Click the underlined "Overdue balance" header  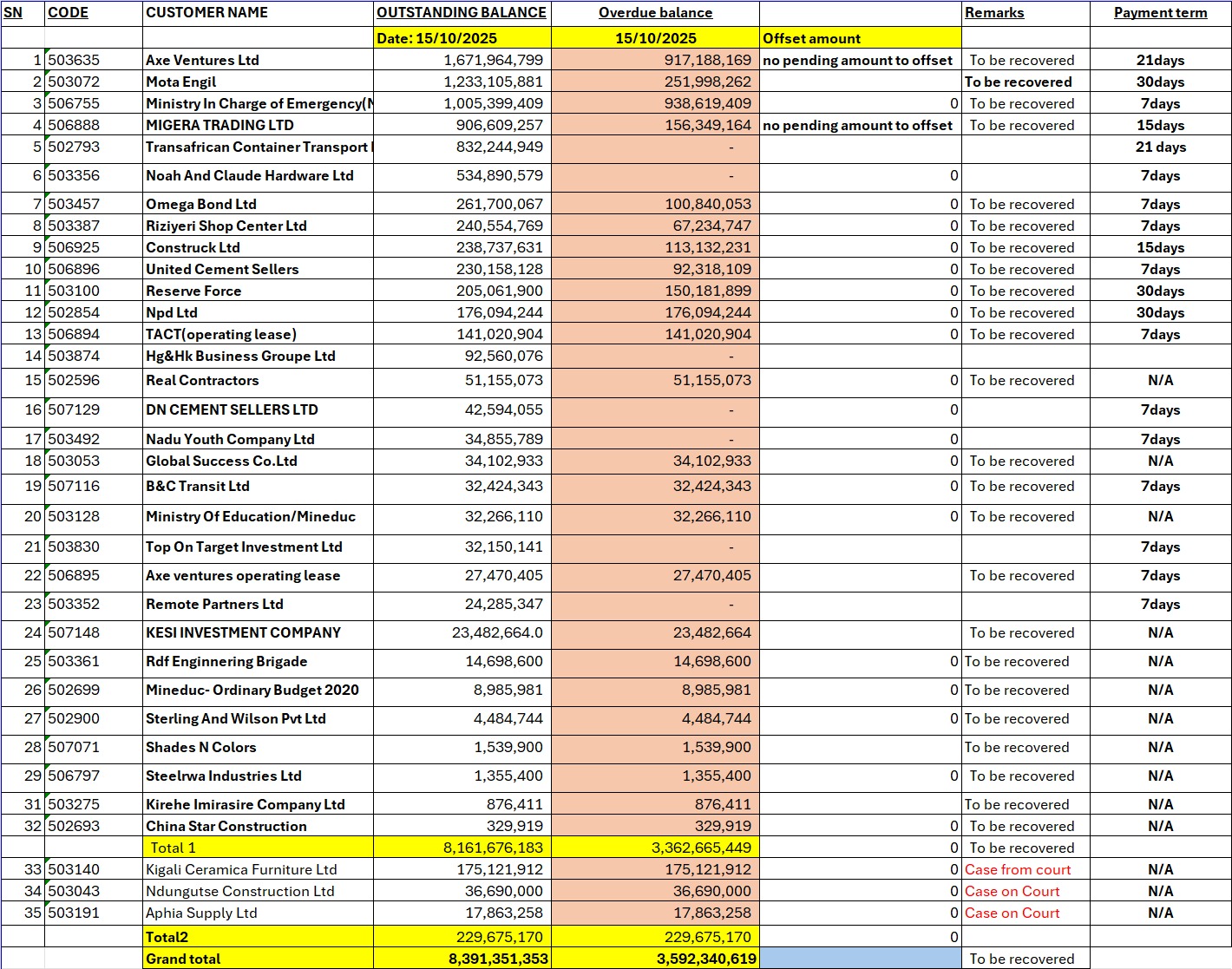point(655,13)
